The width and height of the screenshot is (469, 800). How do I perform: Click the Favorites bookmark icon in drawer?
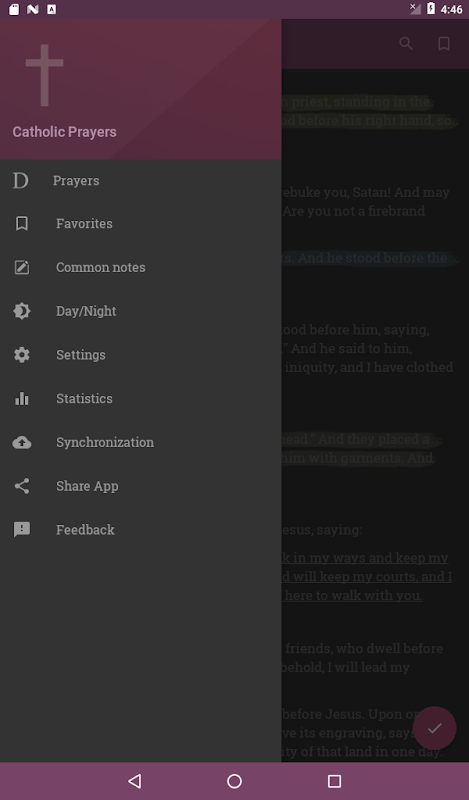[x=21, y=223]
